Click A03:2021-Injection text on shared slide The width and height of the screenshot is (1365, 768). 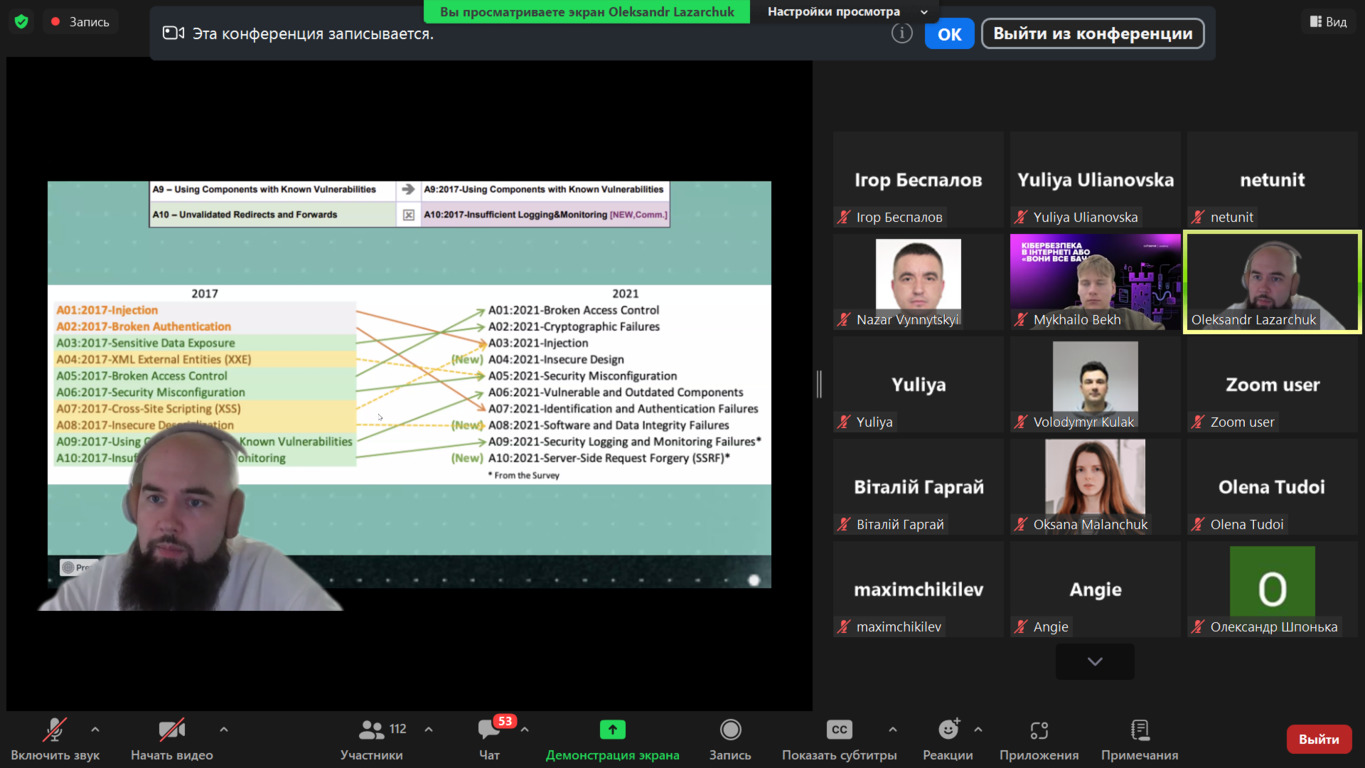(538, 343)
